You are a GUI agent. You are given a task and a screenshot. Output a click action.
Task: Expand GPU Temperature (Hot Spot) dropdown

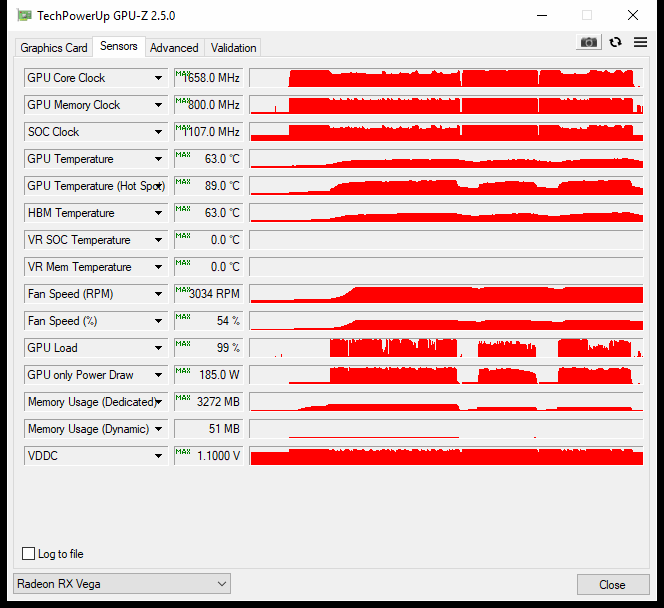(159, 186)
